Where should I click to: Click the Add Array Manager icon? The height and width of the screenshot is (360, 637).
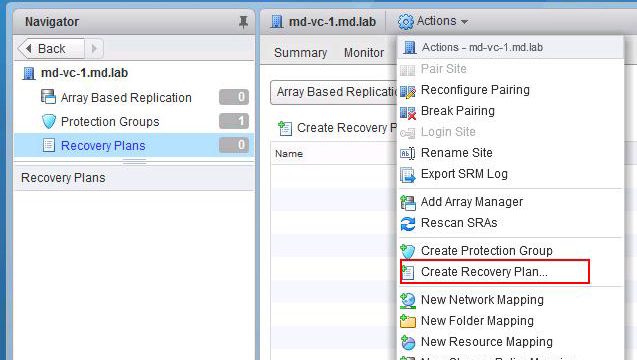tap(408, 203)
